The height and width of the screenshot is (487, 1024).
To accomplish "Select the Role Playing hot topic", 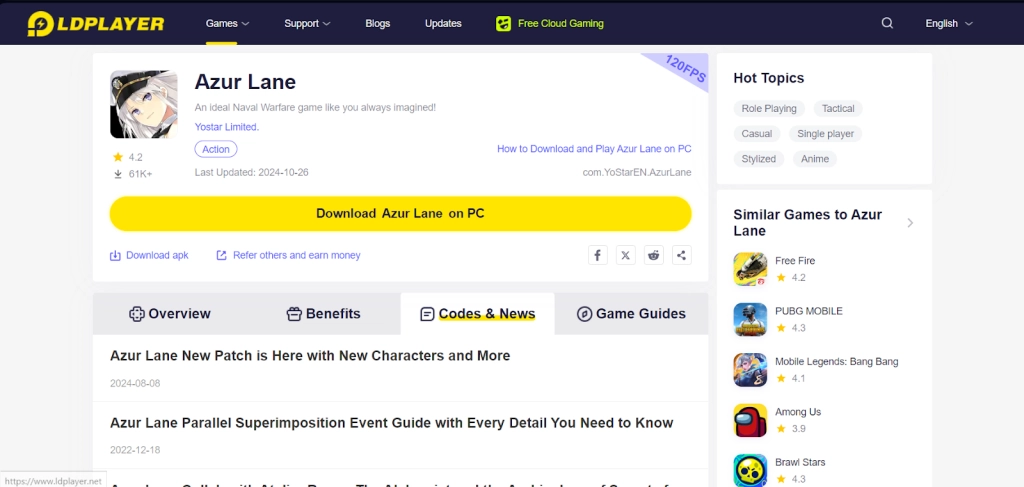I will (x=769, y=108).
